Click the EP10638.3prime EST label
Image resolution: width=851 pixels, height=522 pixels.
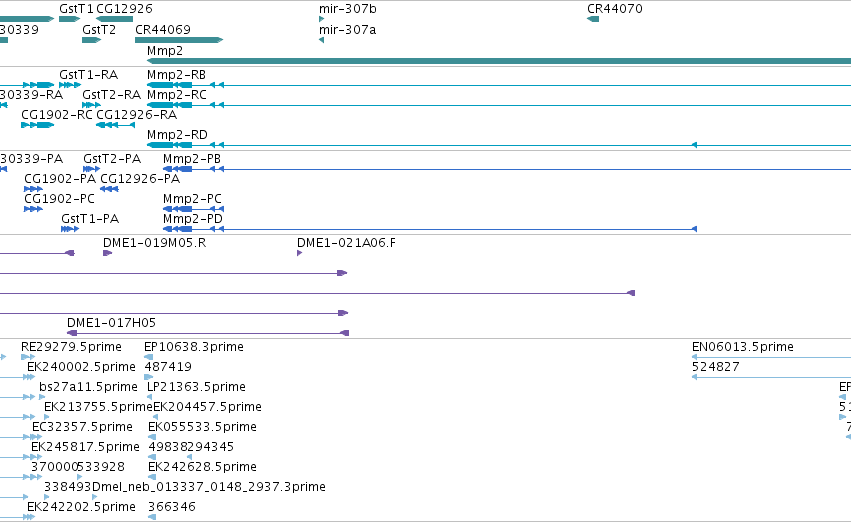click(x=194, y=347)
